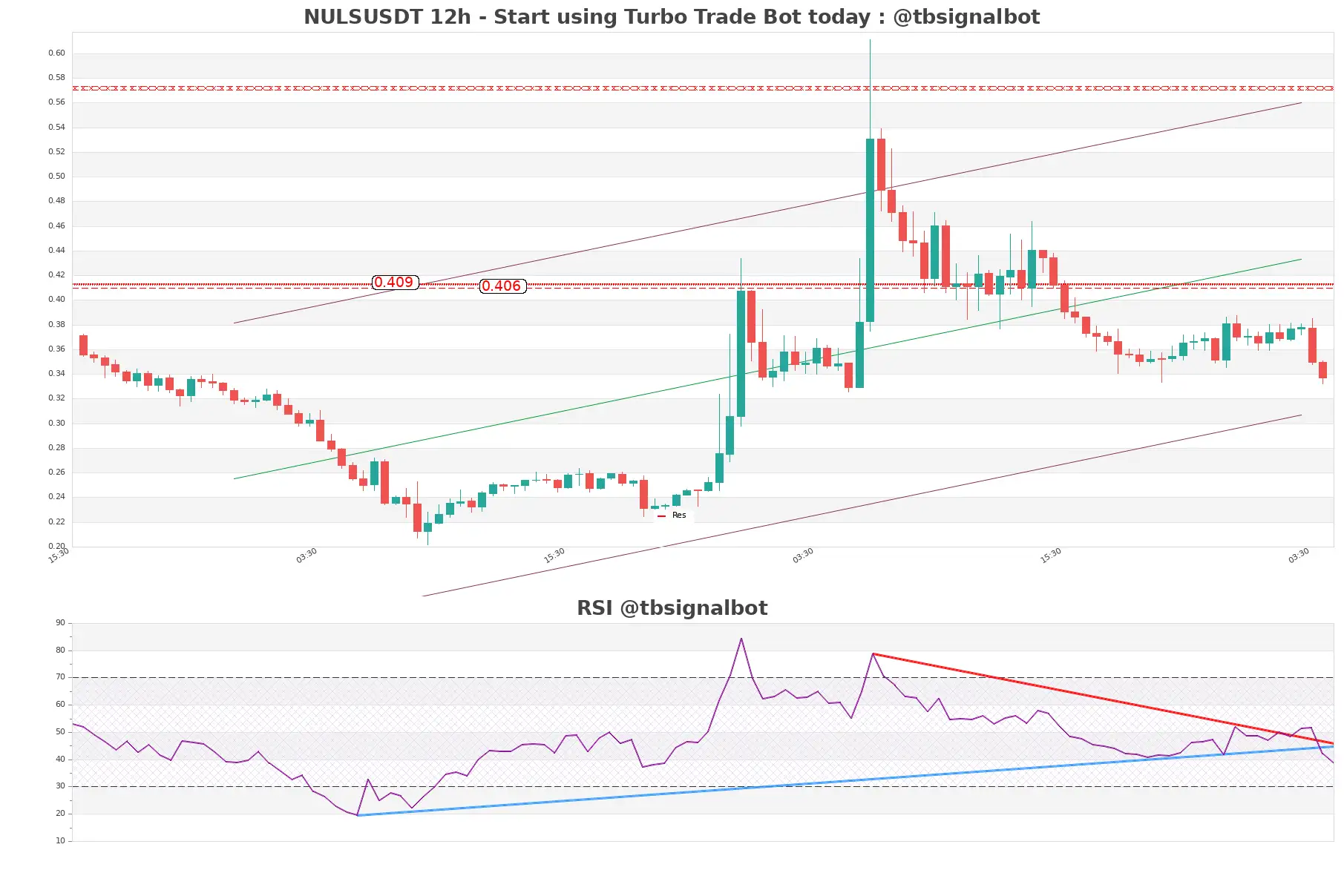
Task: Select the green channel midline on price chart
Action: [767, 369]
